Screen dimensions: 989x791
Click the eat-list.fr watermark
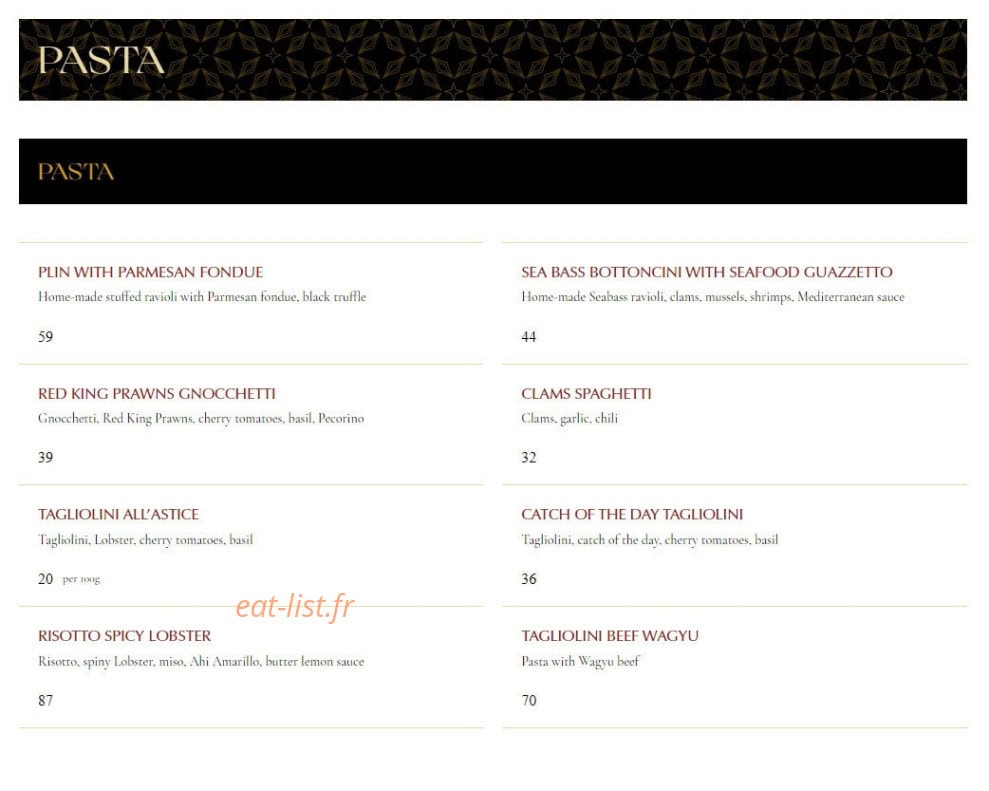295,606
